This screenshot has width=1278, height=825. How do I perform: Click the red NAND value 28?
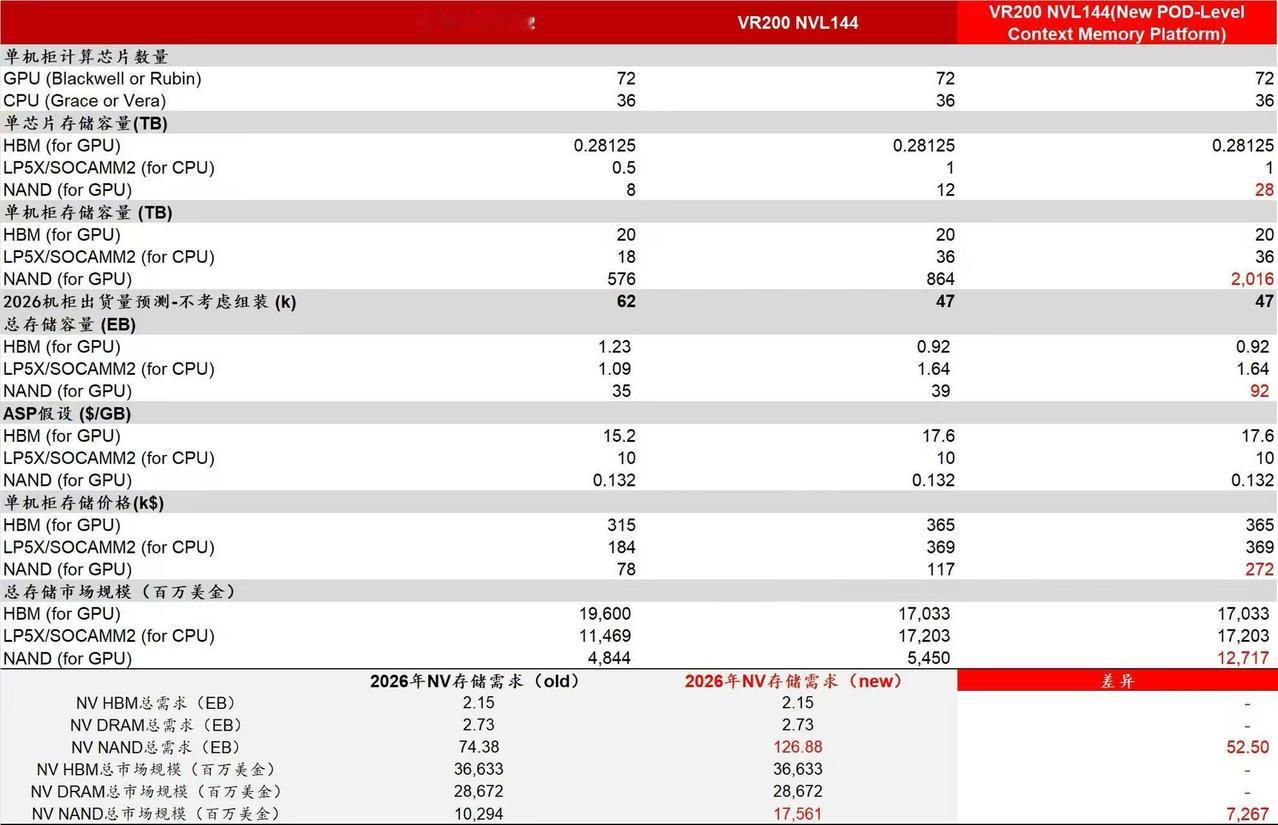pyautogui.click(x=1262, y=189)
